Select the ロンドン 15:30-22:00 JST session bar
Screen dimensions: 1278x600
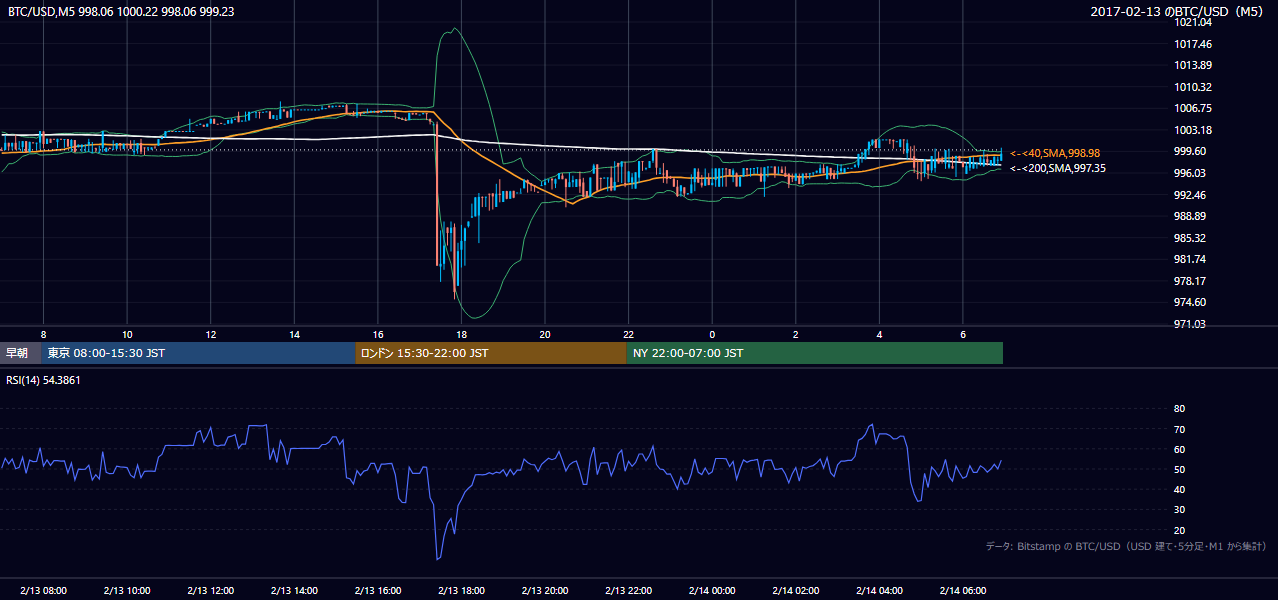(491, 353)
